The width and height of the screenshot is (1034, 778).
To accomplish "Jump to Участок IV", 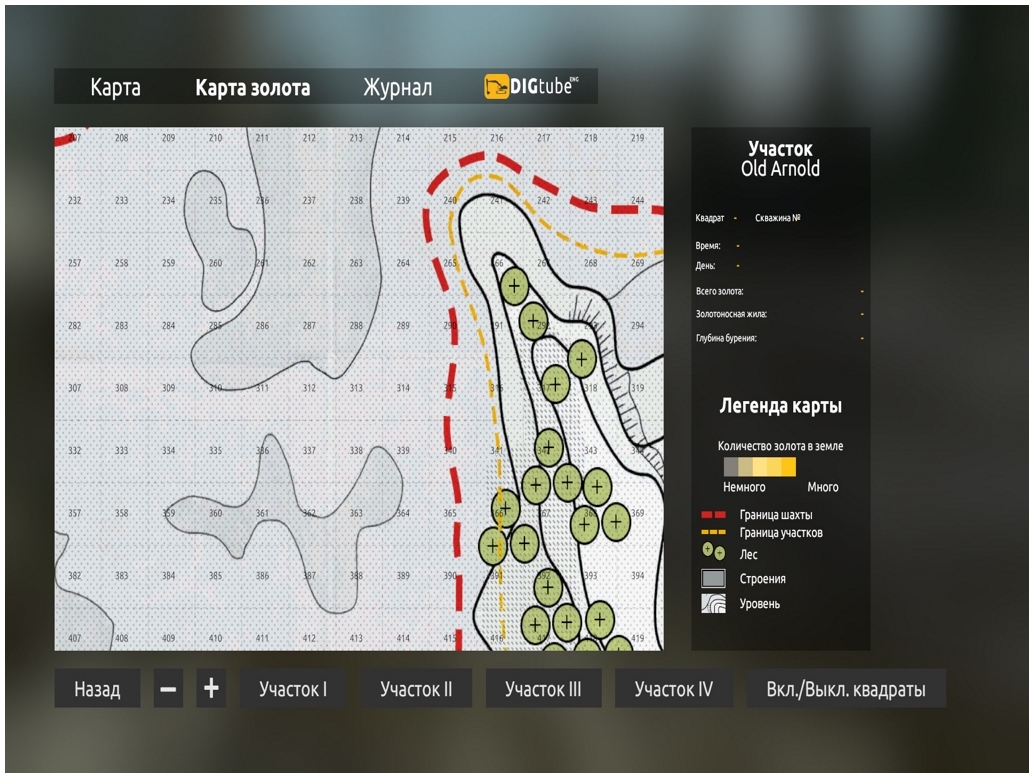I will 673,689.
